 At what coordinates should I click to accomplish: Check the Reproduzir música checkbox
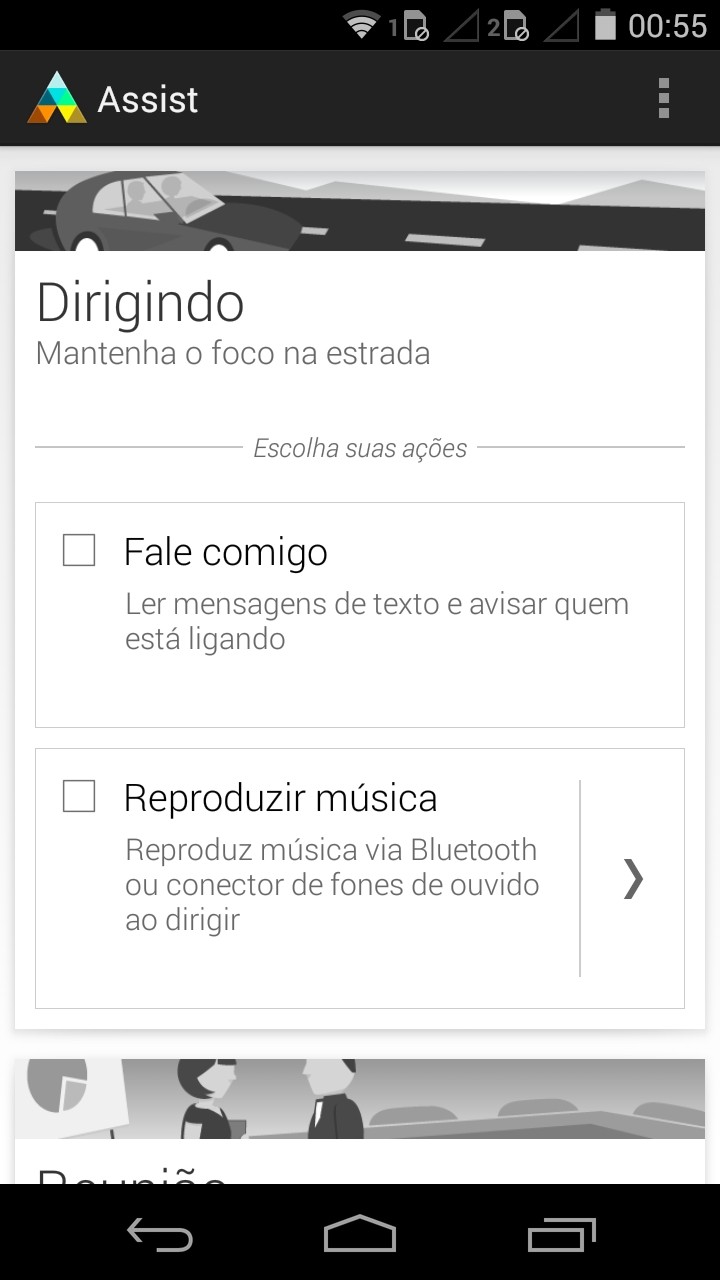coord(79,796)
